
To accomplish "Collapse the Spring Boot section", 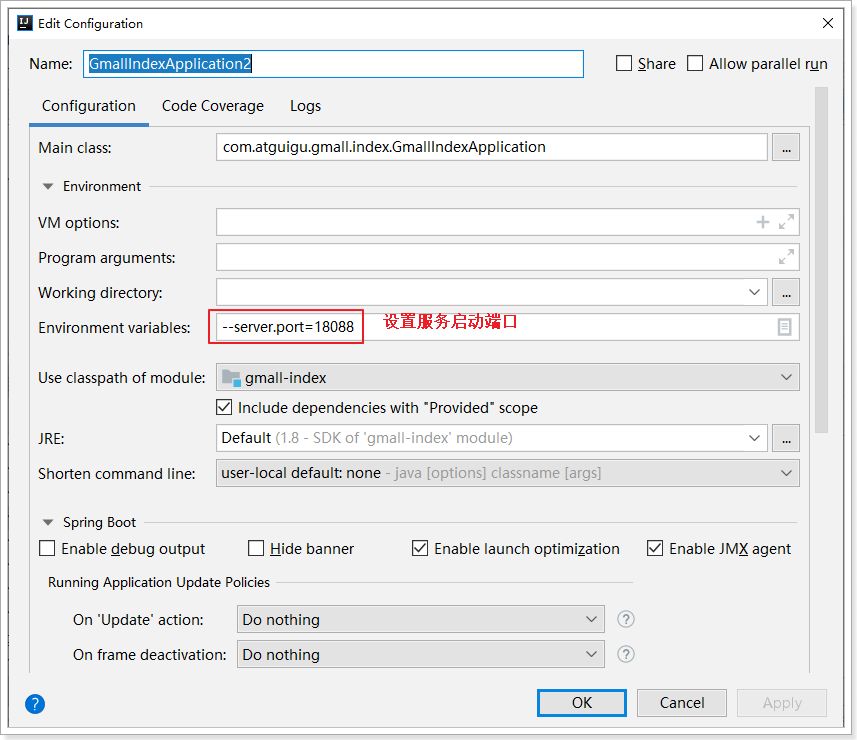I will [x=48, y=522].
